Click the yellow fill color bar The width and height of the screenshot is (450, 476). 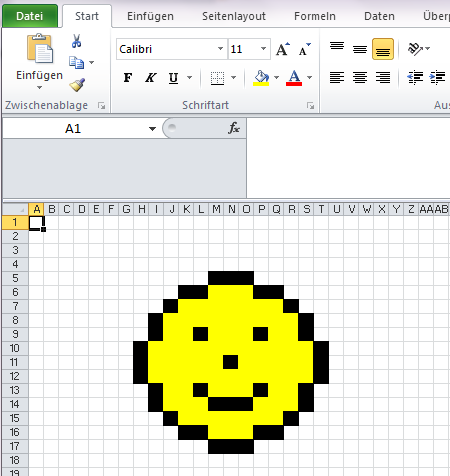point(261,84)
